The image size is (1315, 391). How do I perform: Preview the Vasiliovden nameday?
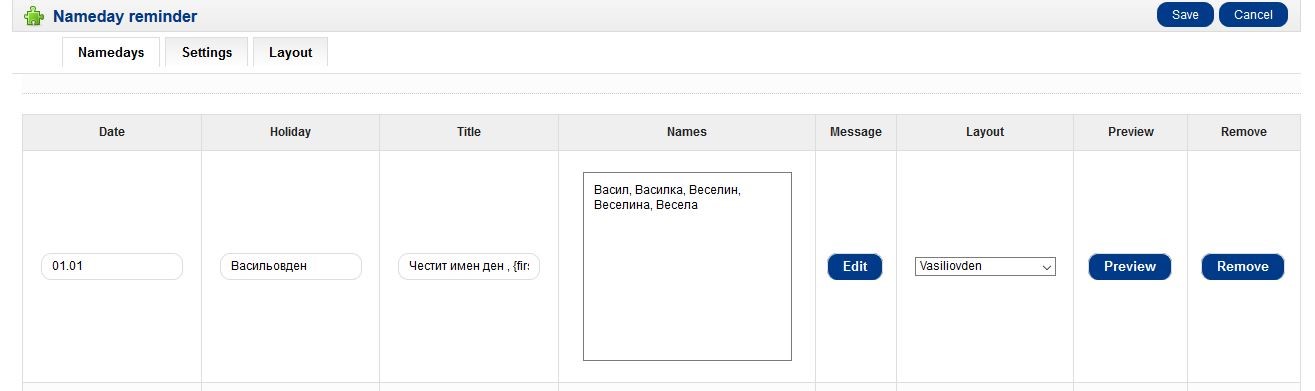click(1130, 266)
